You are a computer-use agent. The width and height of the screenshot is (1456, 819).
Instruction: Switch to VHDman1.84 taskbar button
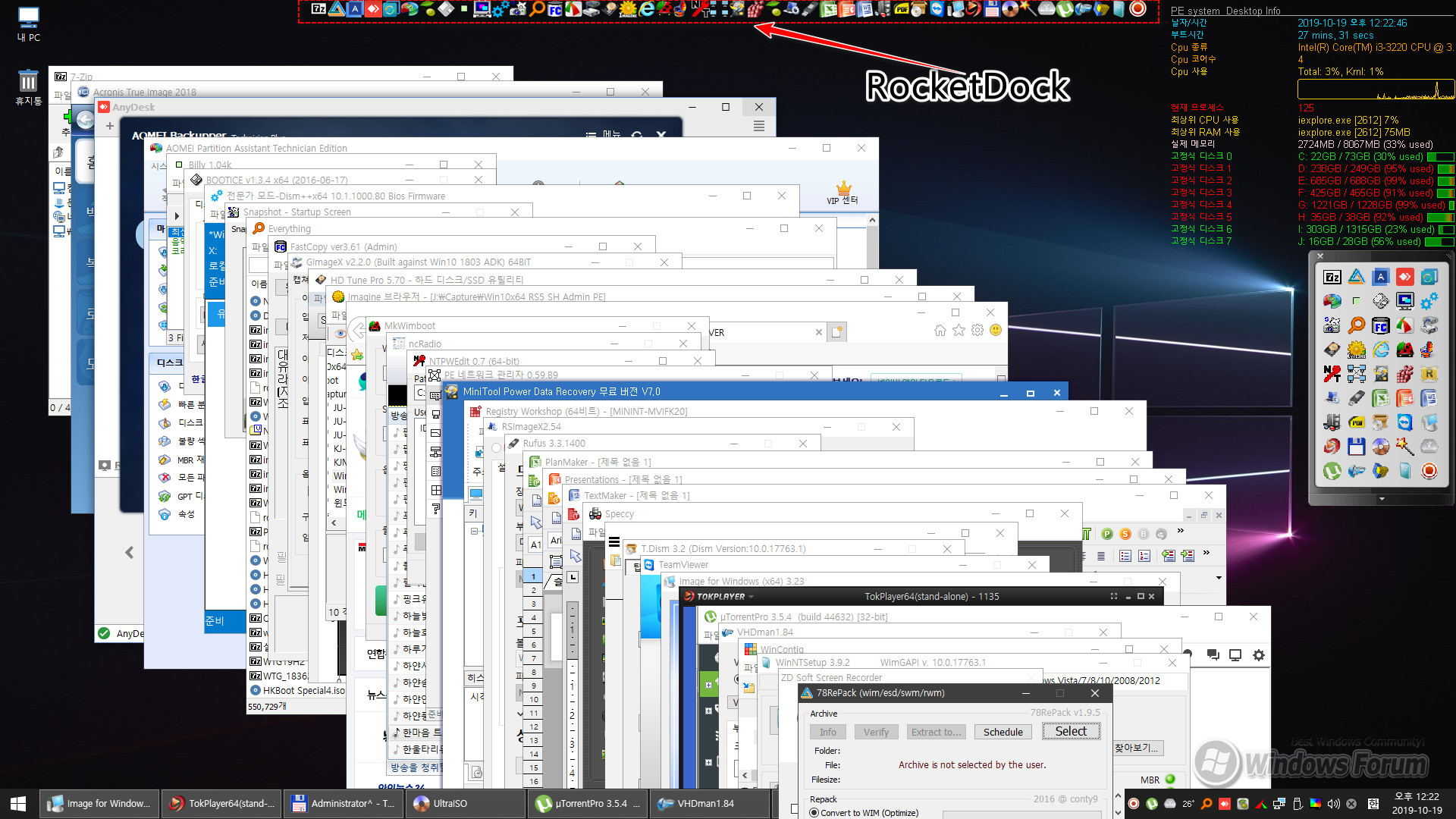(x=711, y=803)
